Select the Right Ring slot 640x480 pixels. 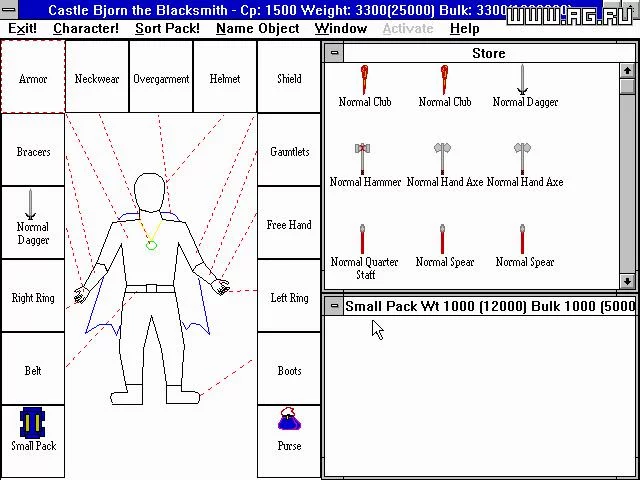[x=33, y=296]
